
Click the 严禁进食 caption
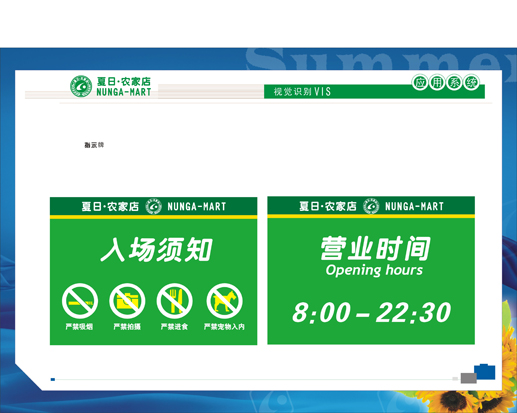point(174,327)
